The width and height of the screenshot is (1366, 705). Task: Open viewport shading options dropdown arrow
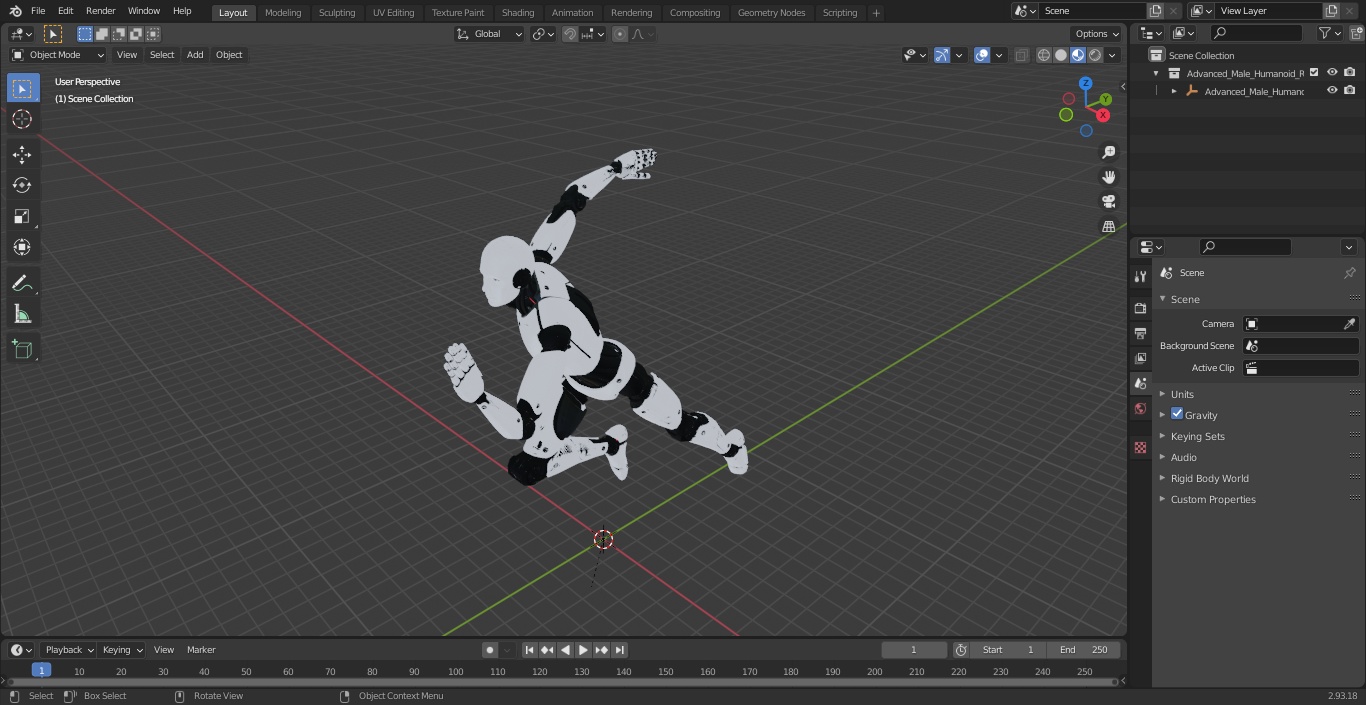coord(1112,55)
